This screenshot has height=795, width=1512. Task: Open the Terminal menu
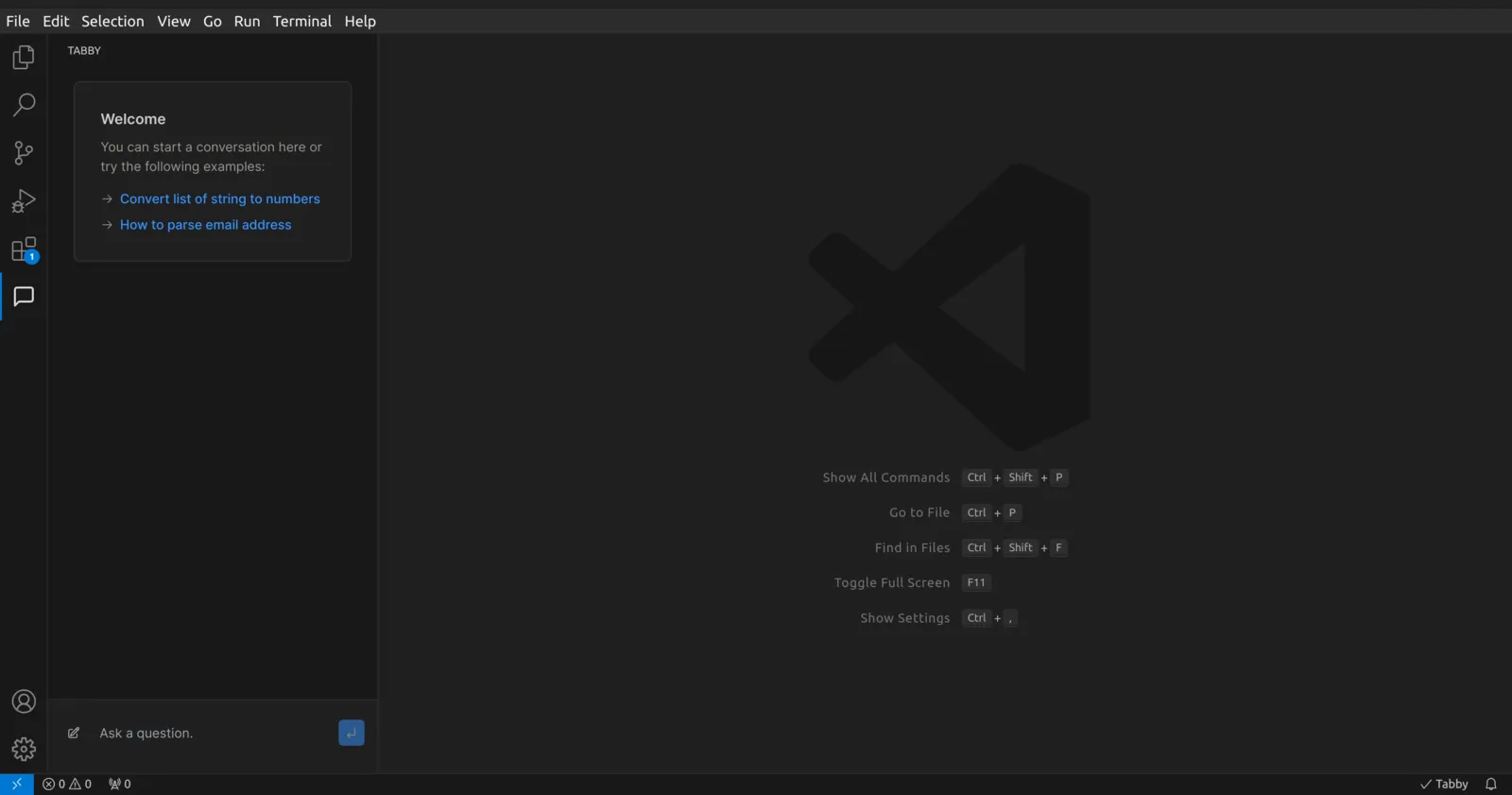coord(302,21)
